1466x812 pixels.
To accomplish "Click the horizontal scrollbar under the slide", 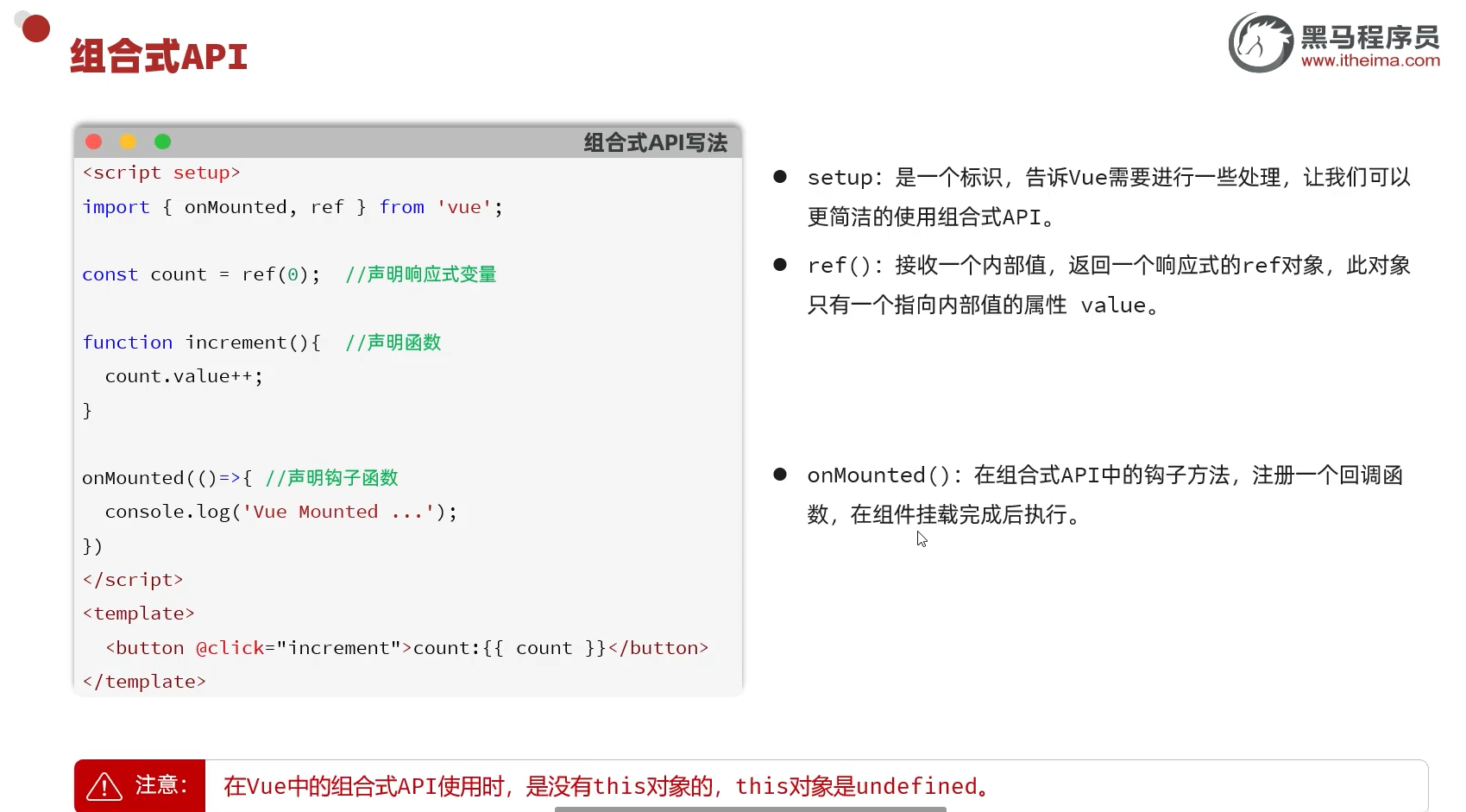I will (x=751, y=809).
